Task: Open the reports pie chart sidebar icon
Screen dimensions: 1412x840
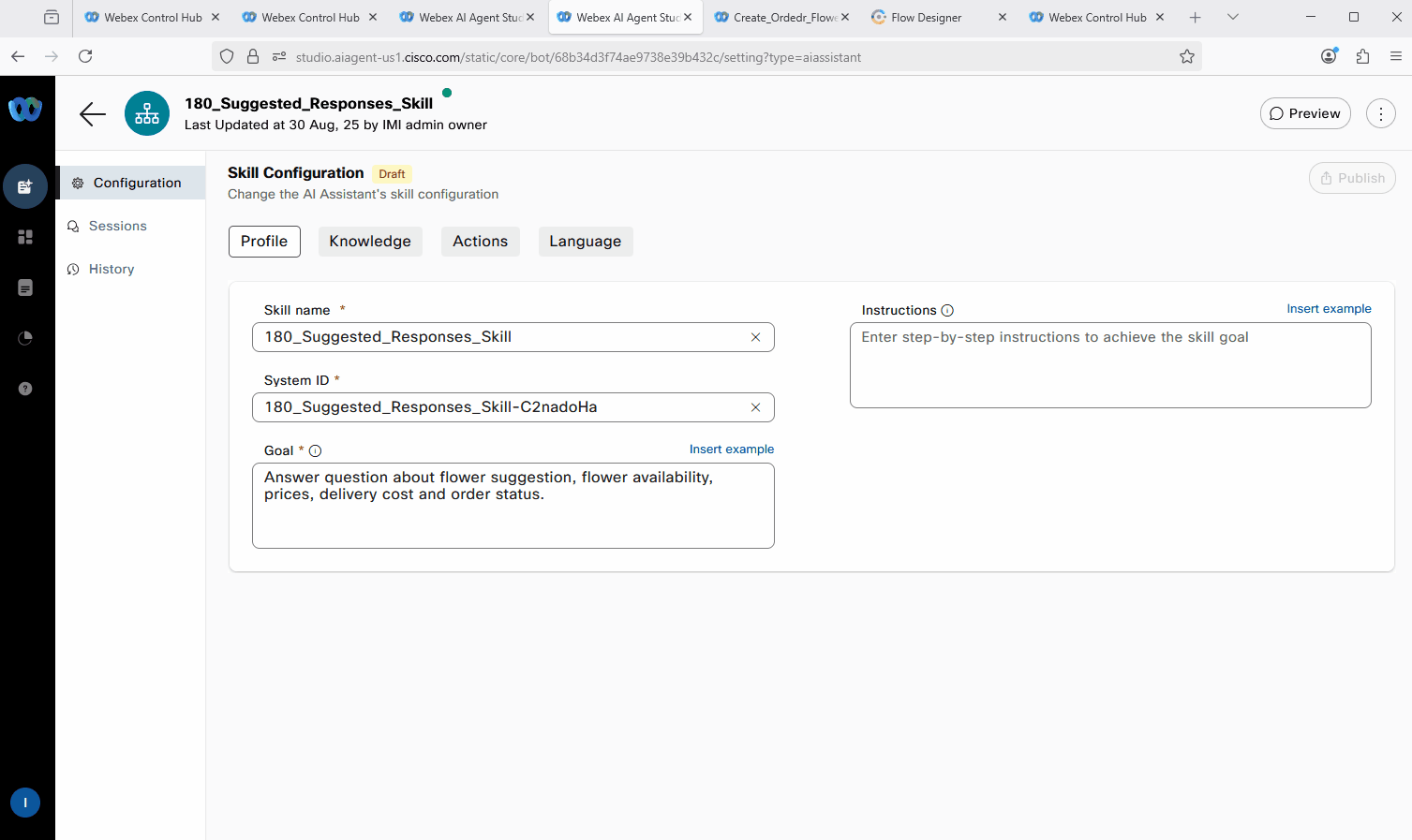Action: (25, 338)
